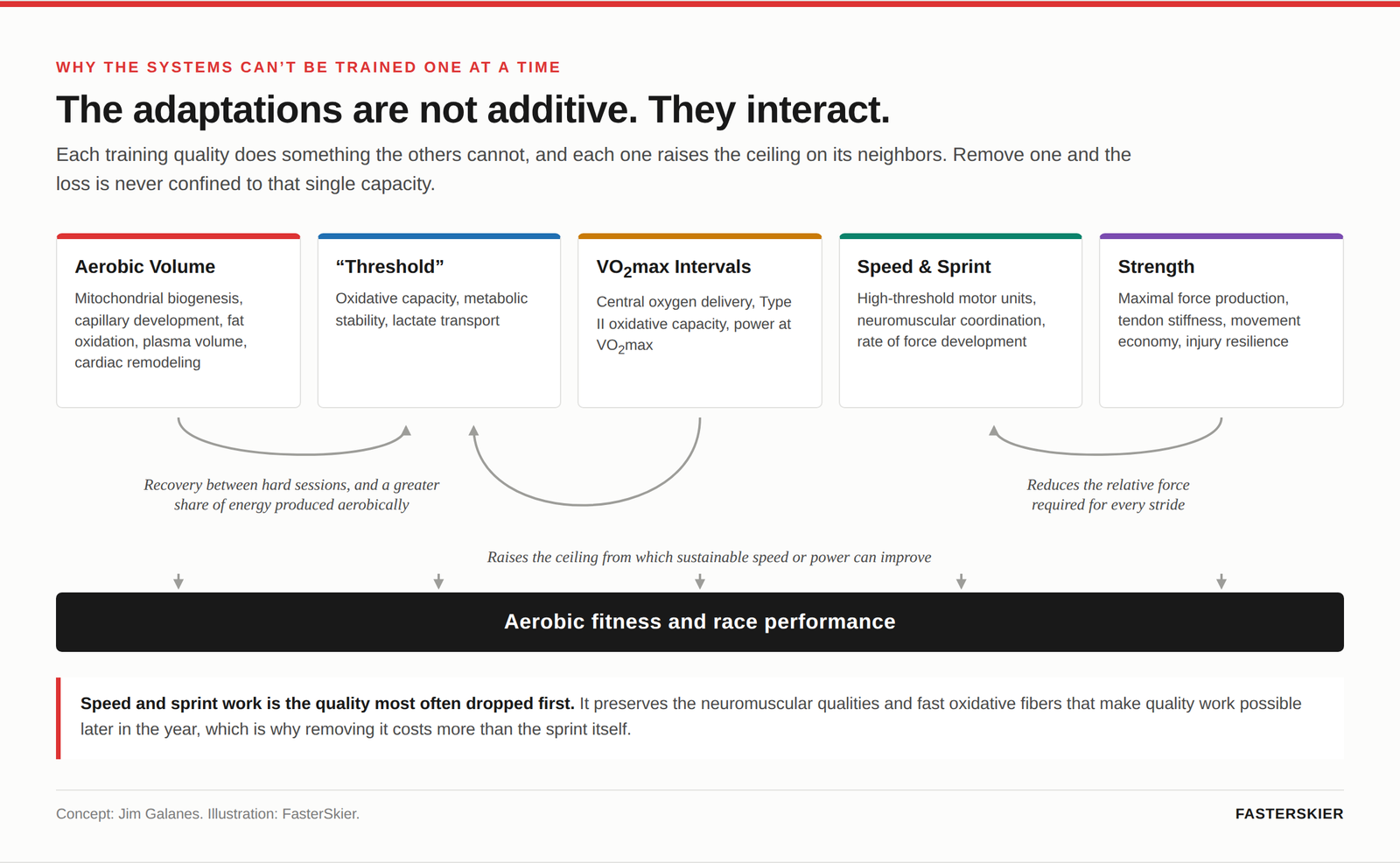Click the Strength card heading

tap(1156, 267)
